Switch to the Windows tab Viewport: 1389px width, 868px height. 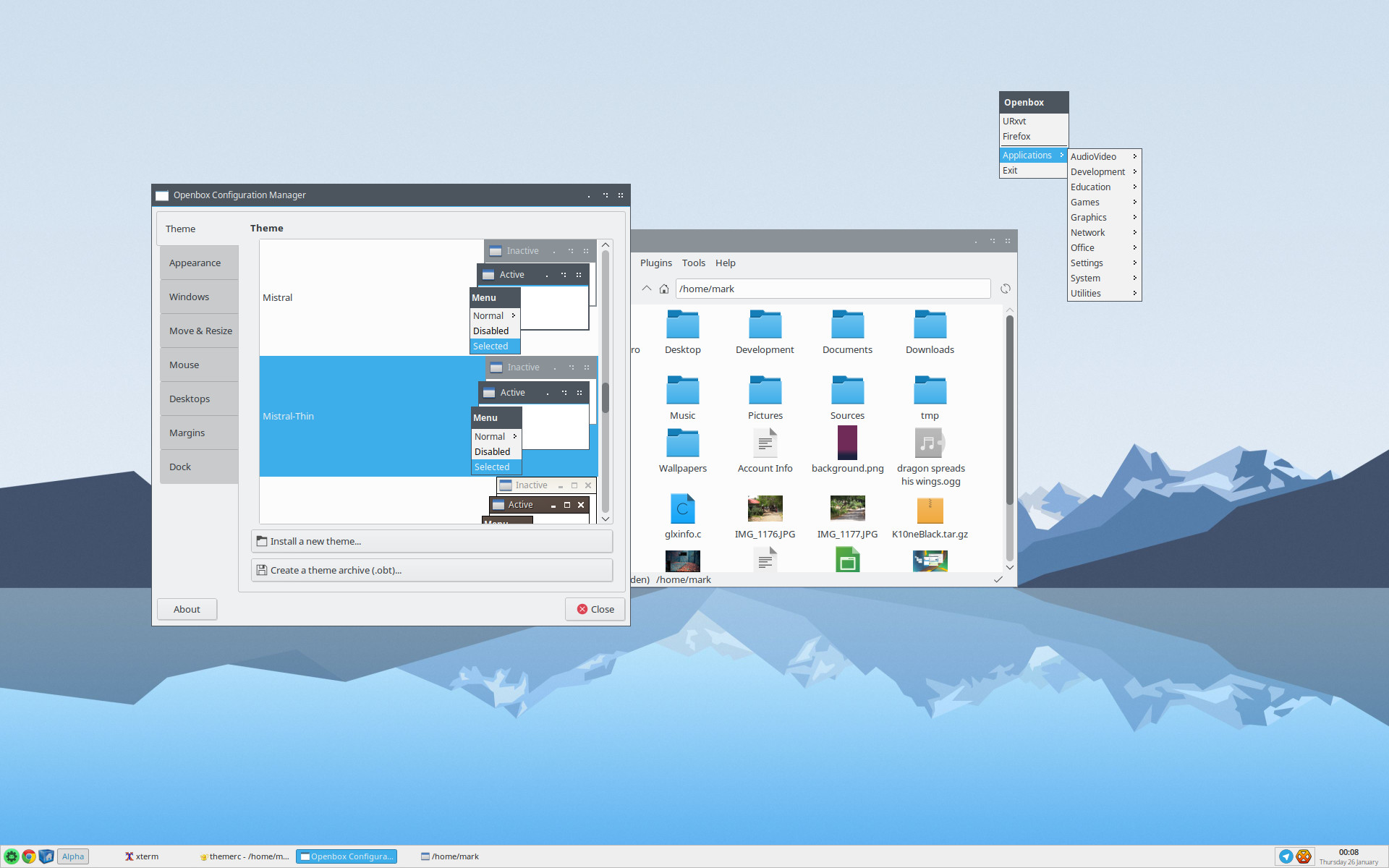pos(199,297)
